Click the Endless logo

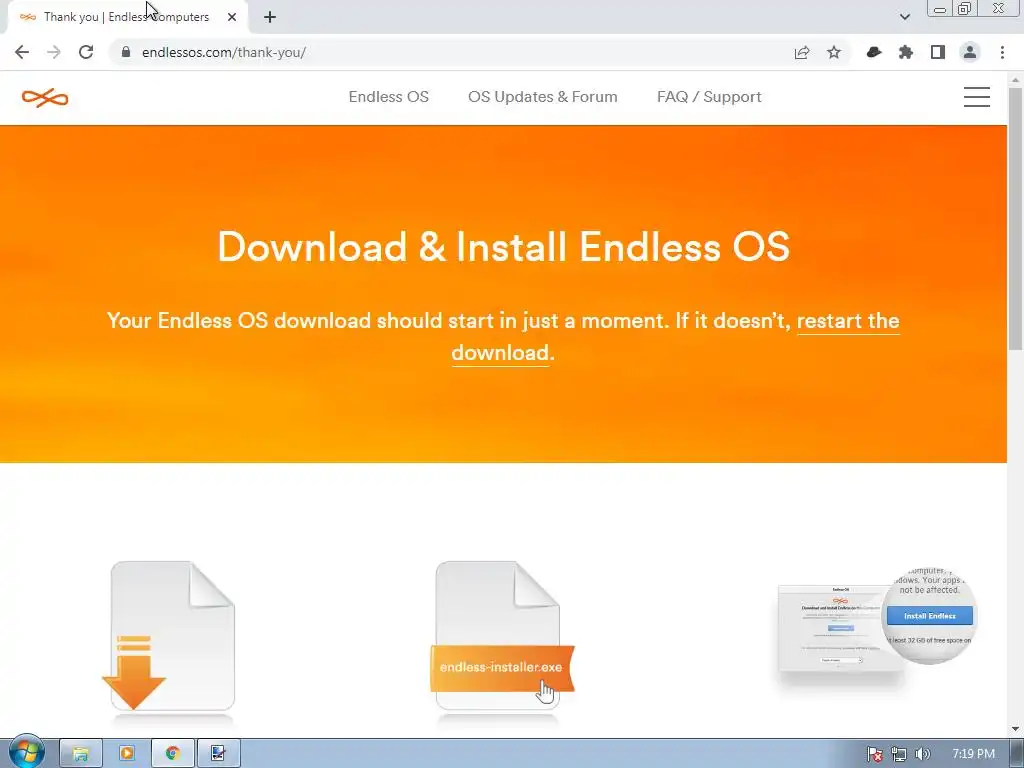45,98
